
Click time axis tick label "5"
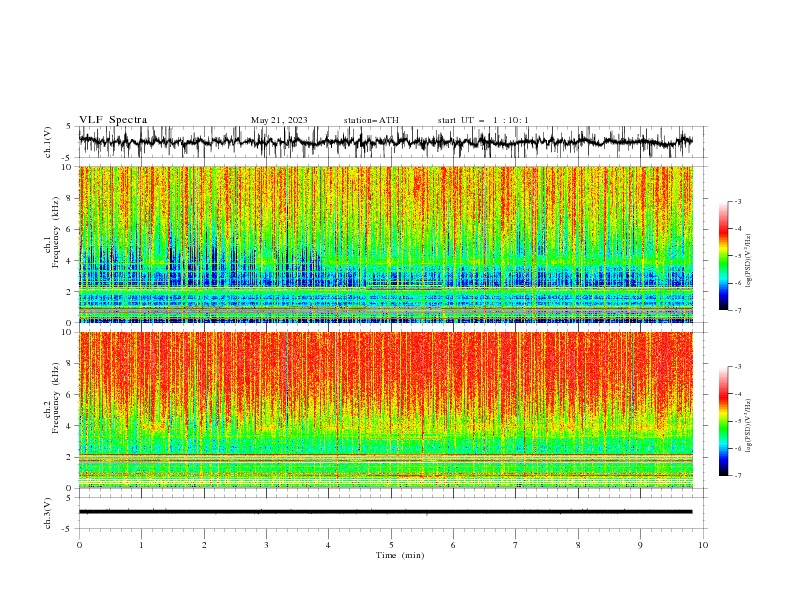pyautogui.click(x=391, y=545)
